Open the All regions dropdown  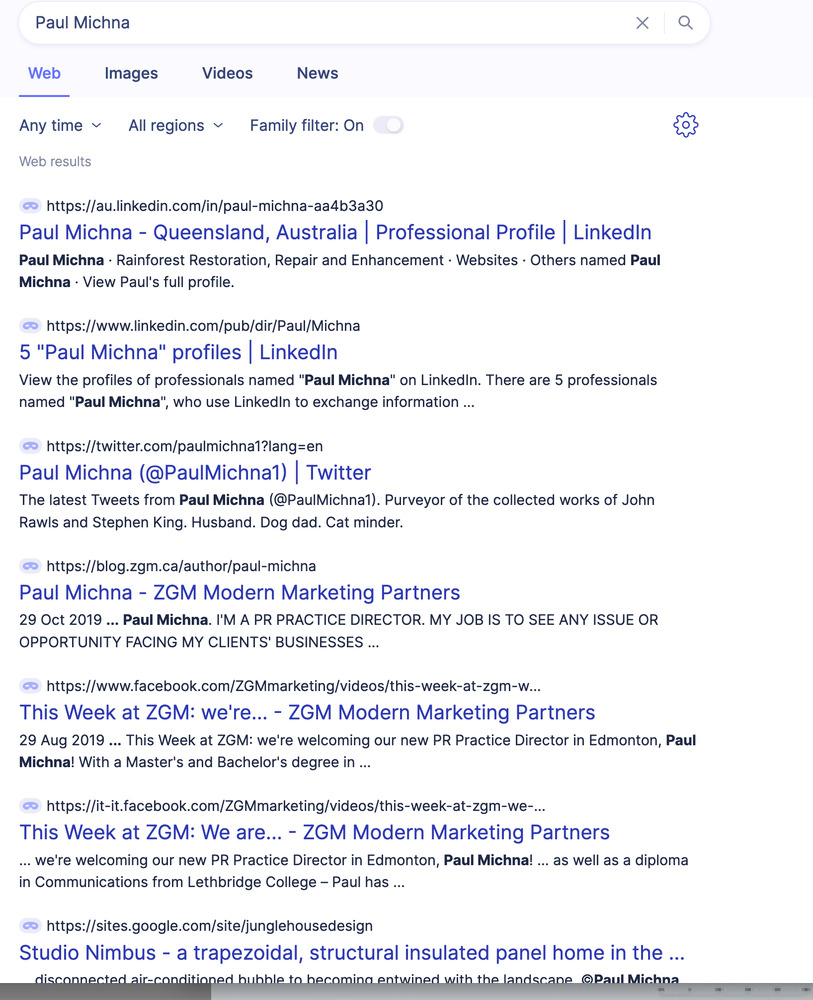point(175,125)
